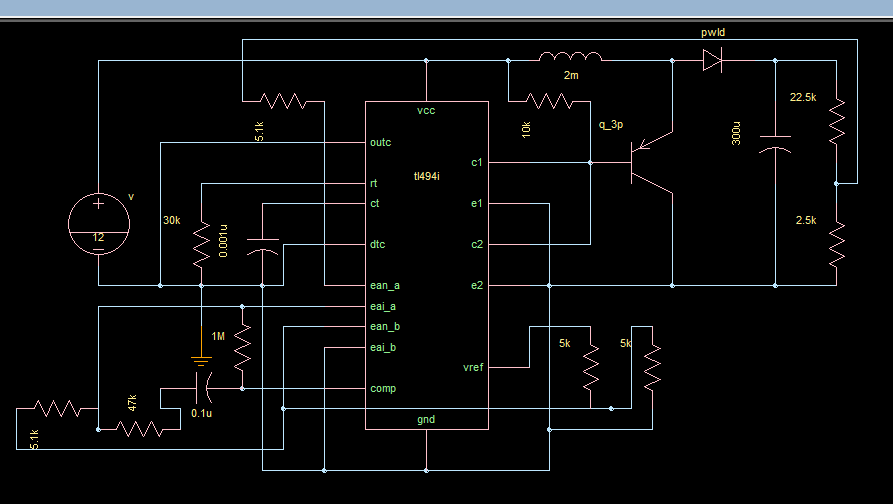
Task: Select the 2.5k resistance value text
Action: (x=806, y=220)
